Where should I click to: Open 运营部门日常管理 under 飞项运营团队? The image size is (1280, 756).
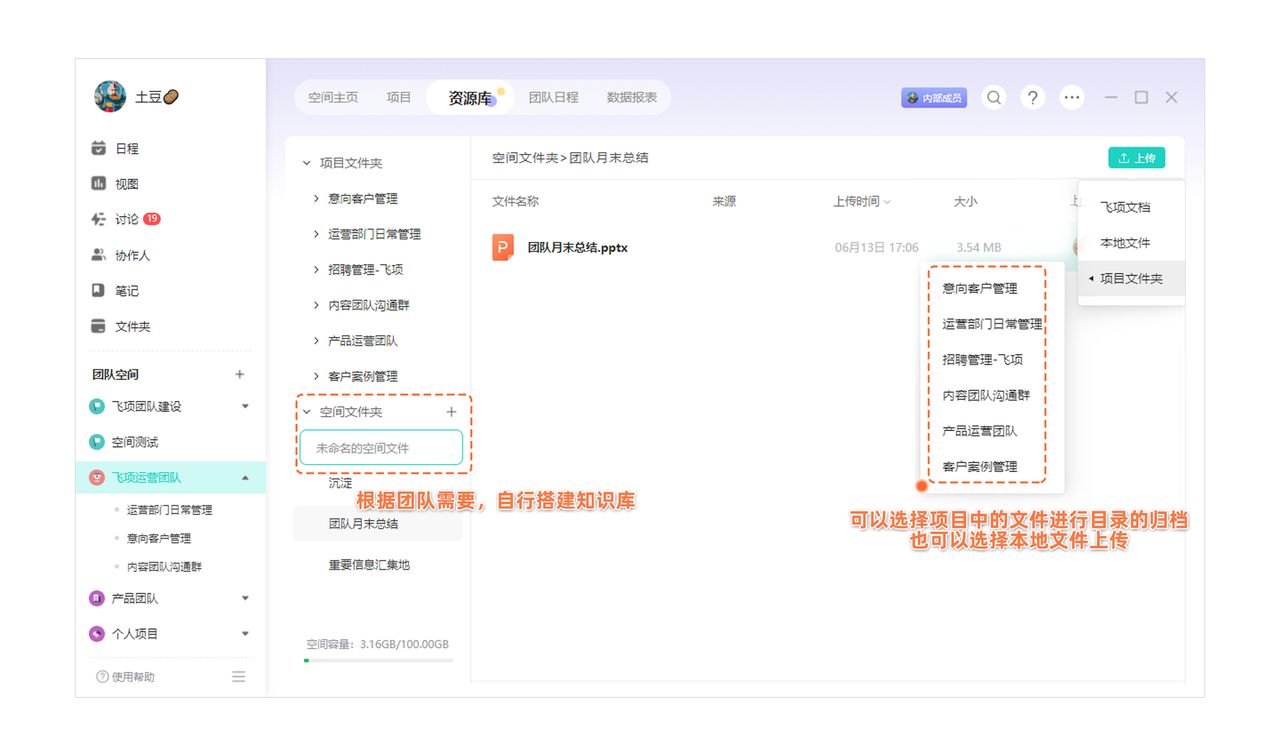(x=169, y=510)
